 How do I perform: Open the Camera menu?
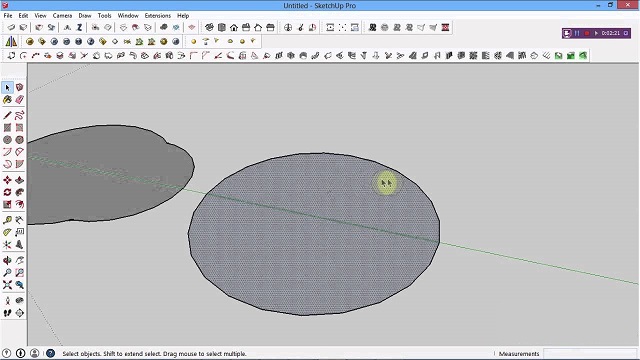coord(62,16)
